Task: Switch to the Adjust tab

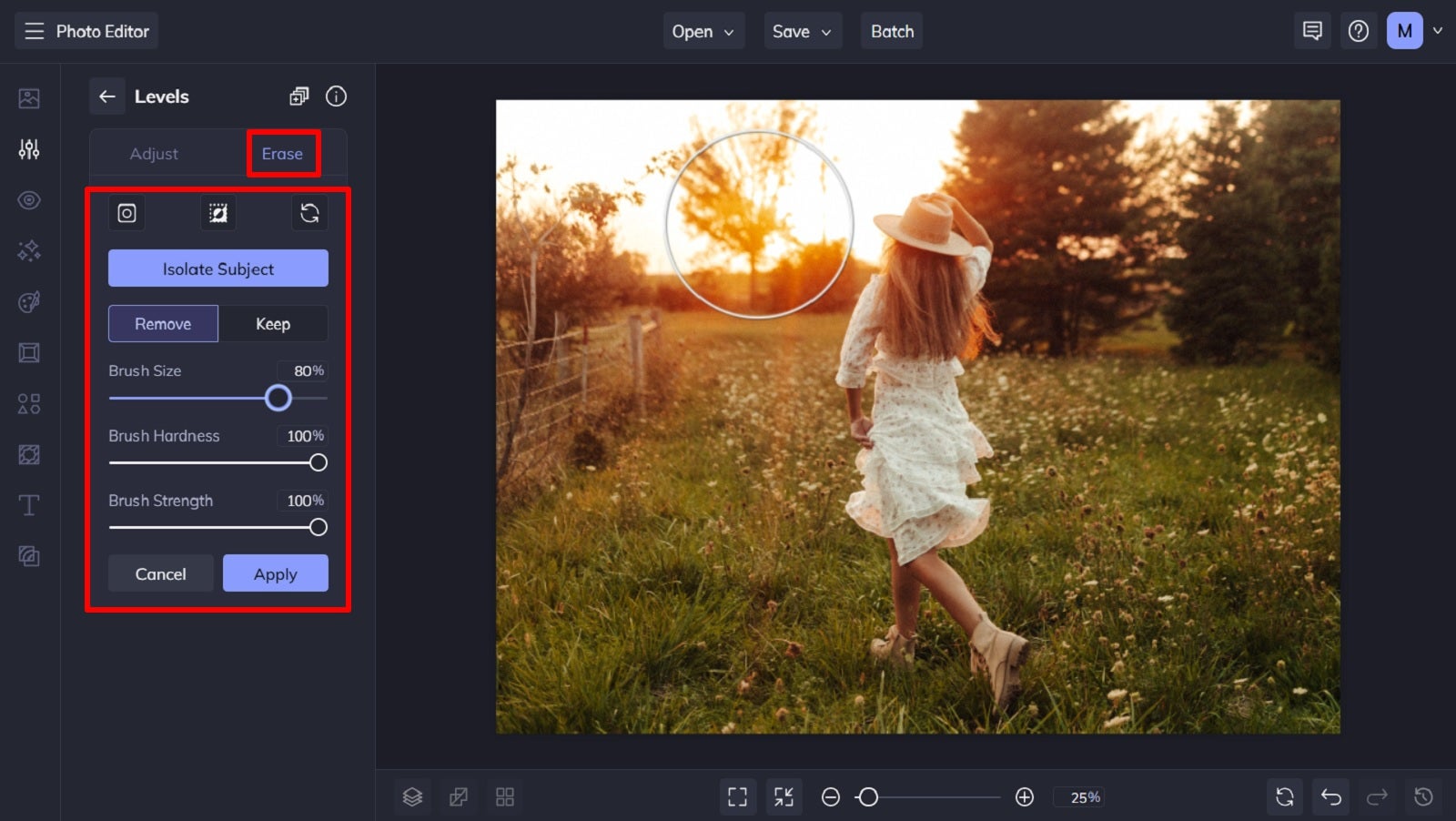Action: pyautogui.click(x=155, y=153)
